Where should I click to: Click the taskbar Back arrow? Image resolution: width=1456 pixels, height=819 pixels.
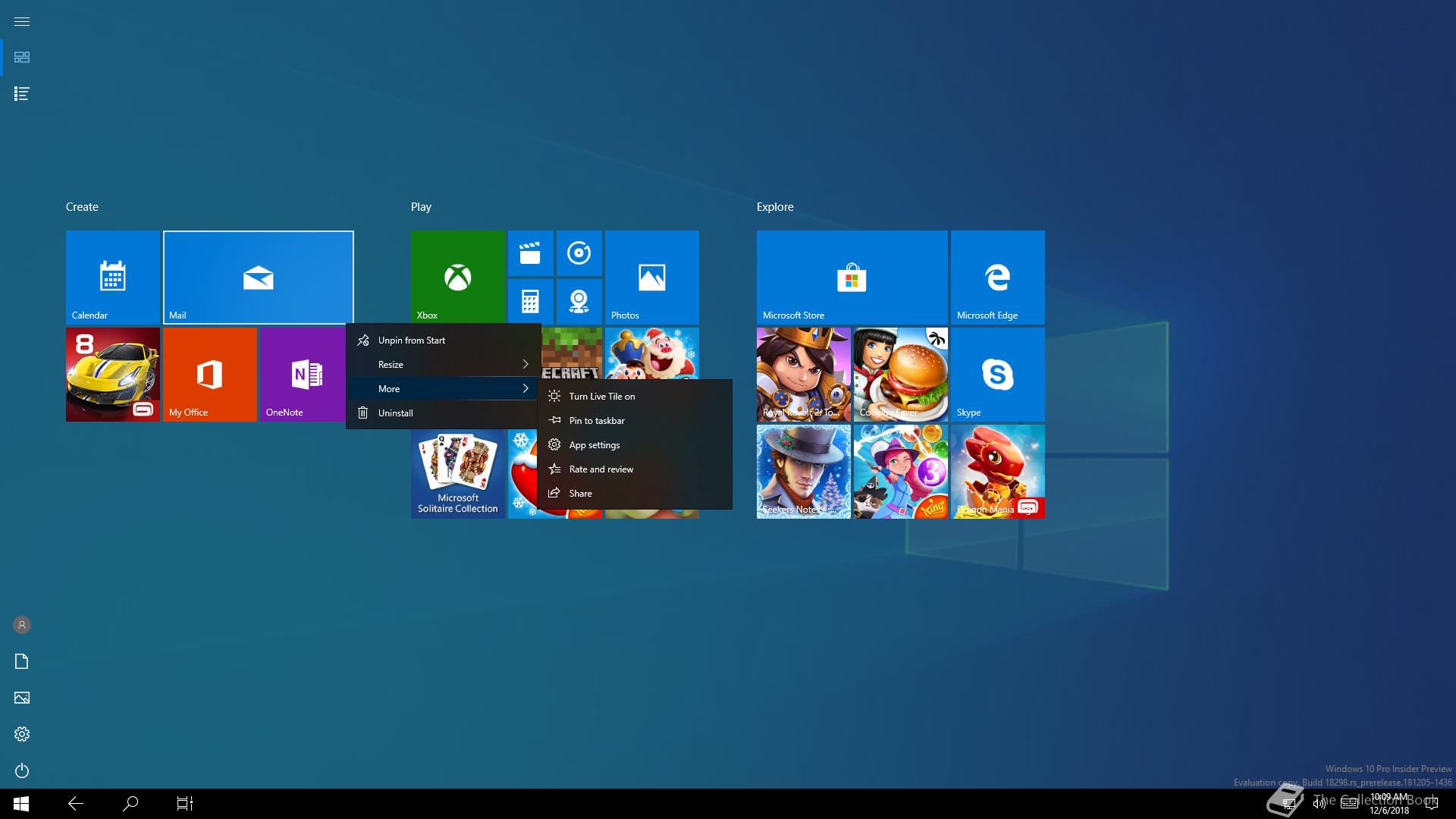click(76, 804)
